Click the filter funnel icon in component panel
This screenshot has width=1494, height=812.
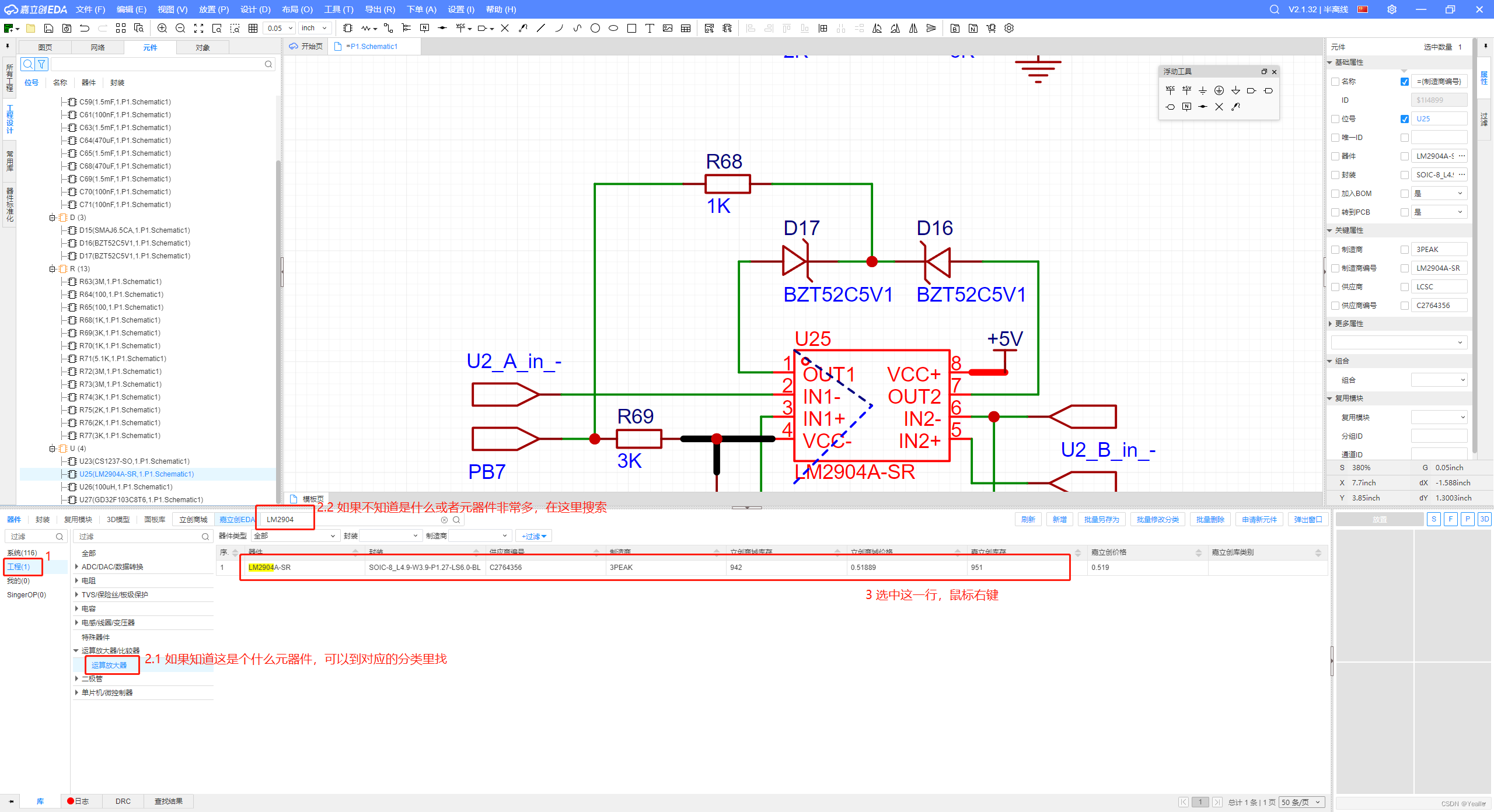(42, 64)
